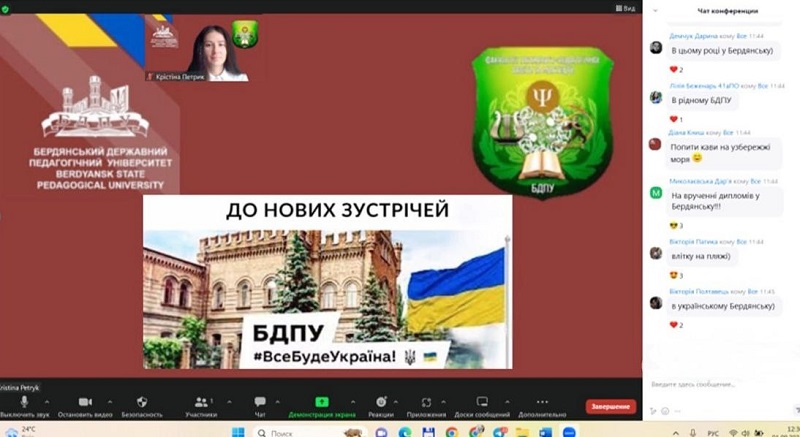Click green M avatar of Миколаєвська

click(x=656, y=193)
